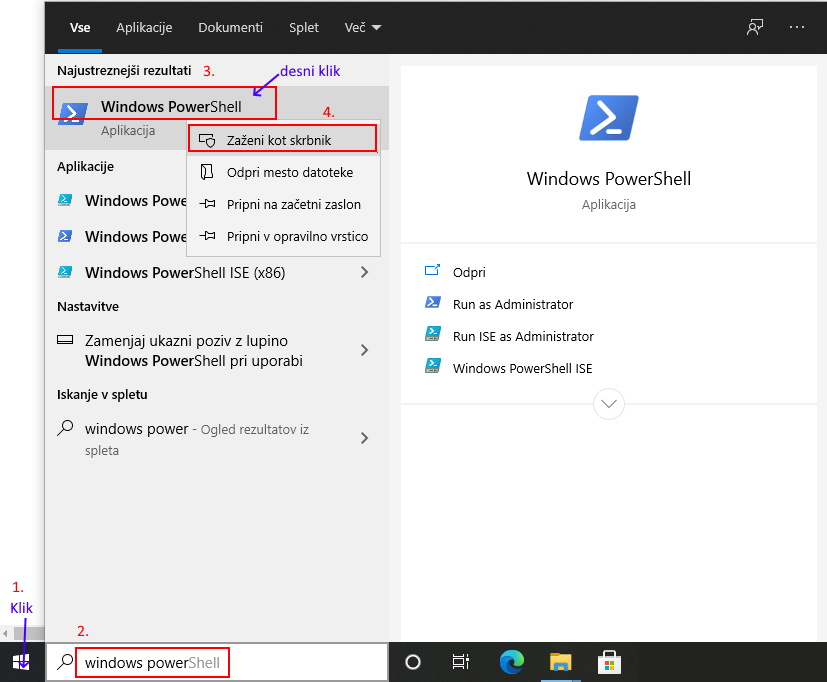Click Odpri in the preview pane
The width and height of the screenshot is (827, 682).
469,272
